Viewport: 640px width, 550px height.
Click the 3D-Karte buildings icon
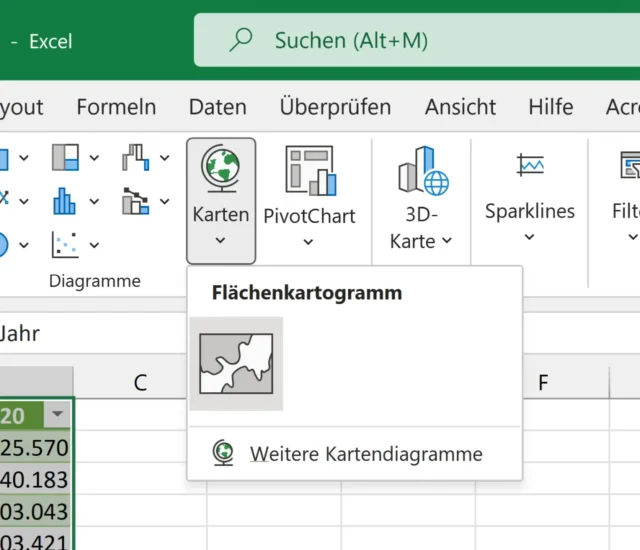(x=421, y=169)
